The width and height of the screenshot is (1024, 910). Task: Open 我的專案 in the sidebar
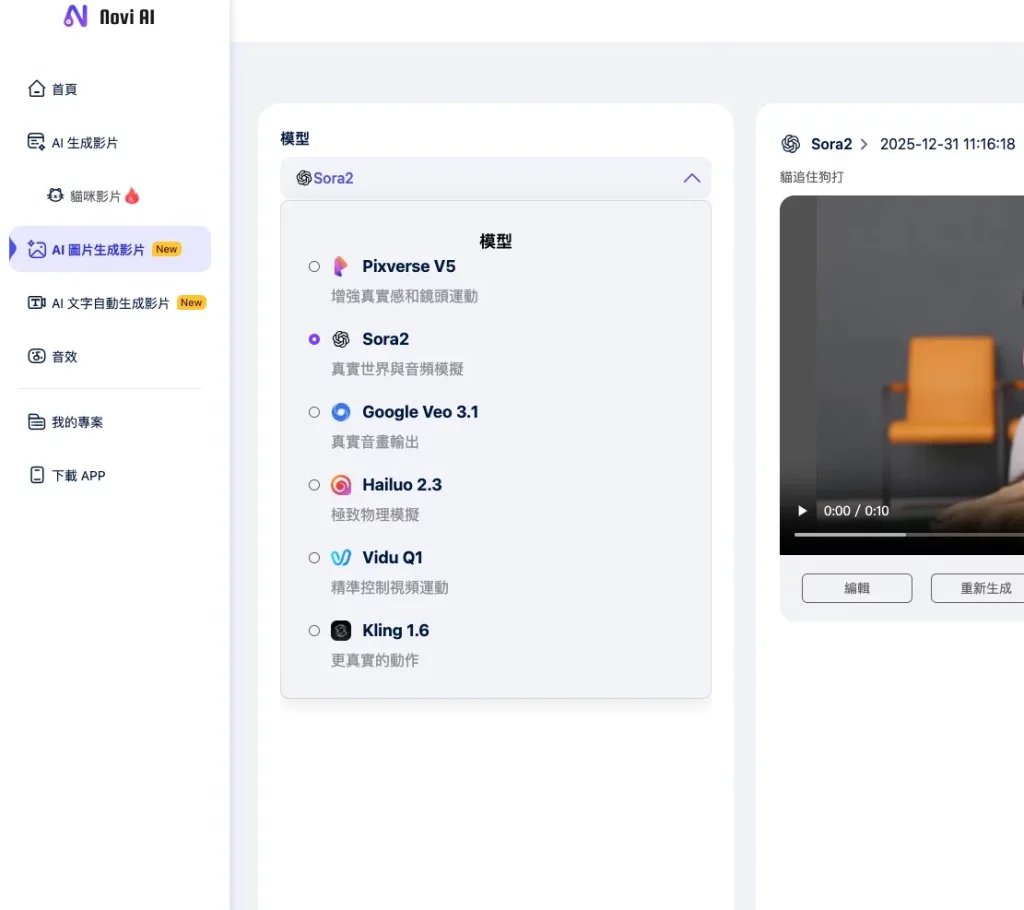(x=77, y=422)
